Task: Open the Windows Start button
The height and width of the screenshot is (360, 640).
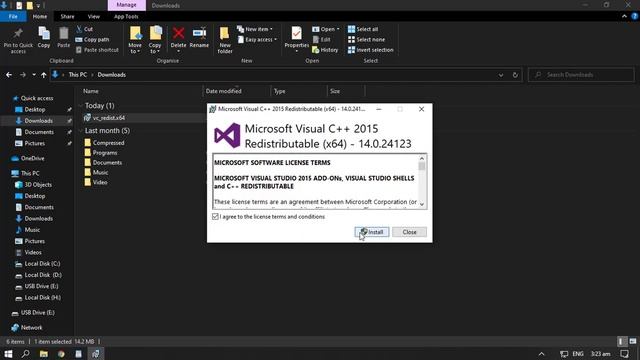Action: coord(8,353)
